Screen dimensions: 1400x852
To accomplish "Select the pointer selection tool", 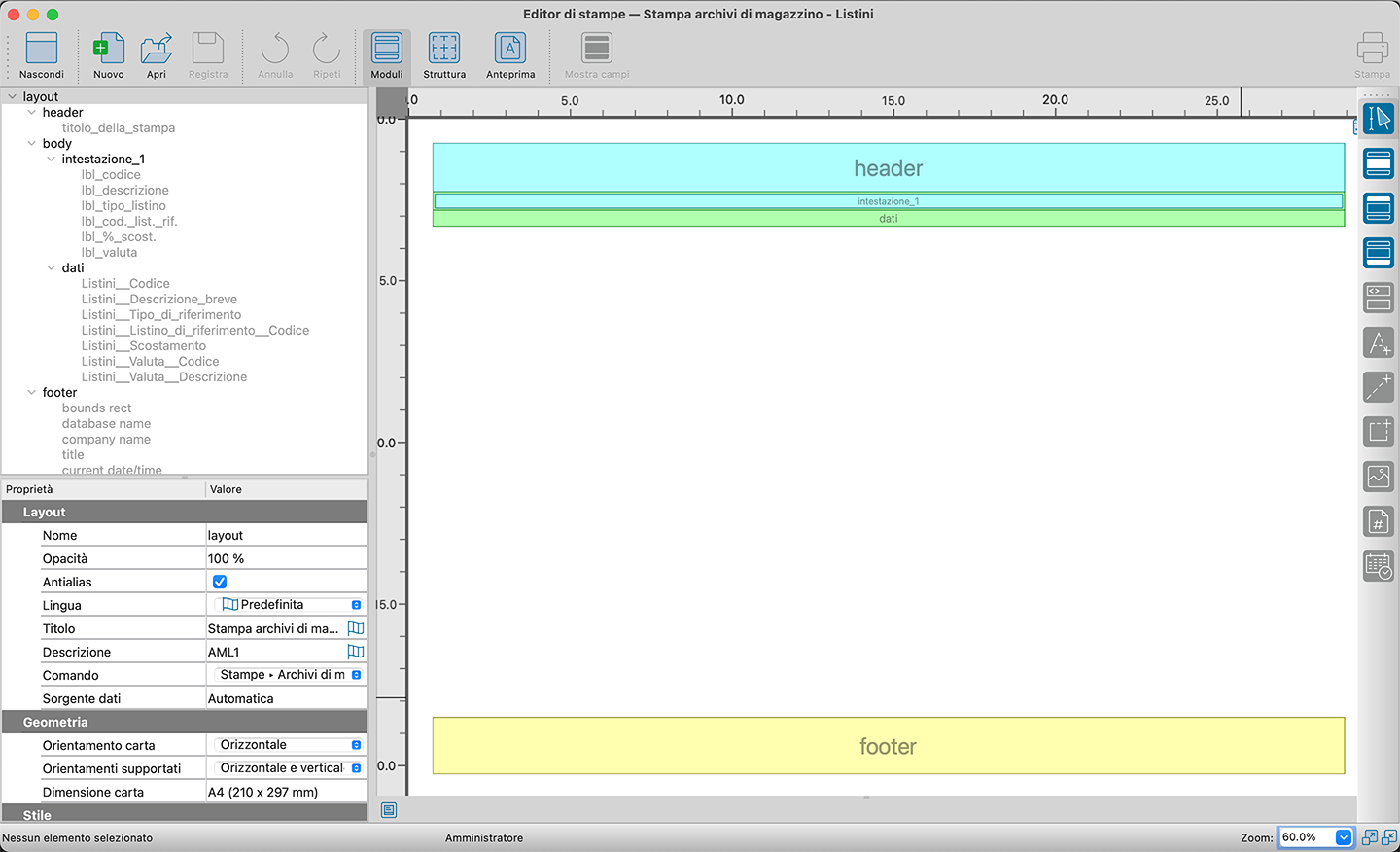I will click(1378, 120).
